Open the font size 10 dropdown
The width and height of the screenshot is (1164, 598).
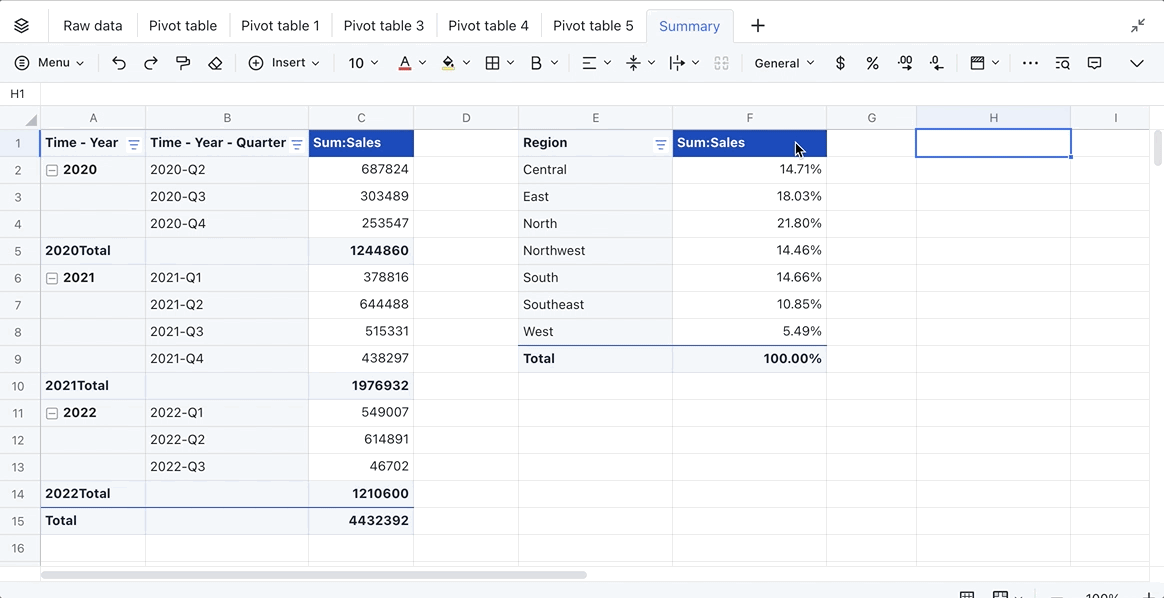(x=363, y=63)
